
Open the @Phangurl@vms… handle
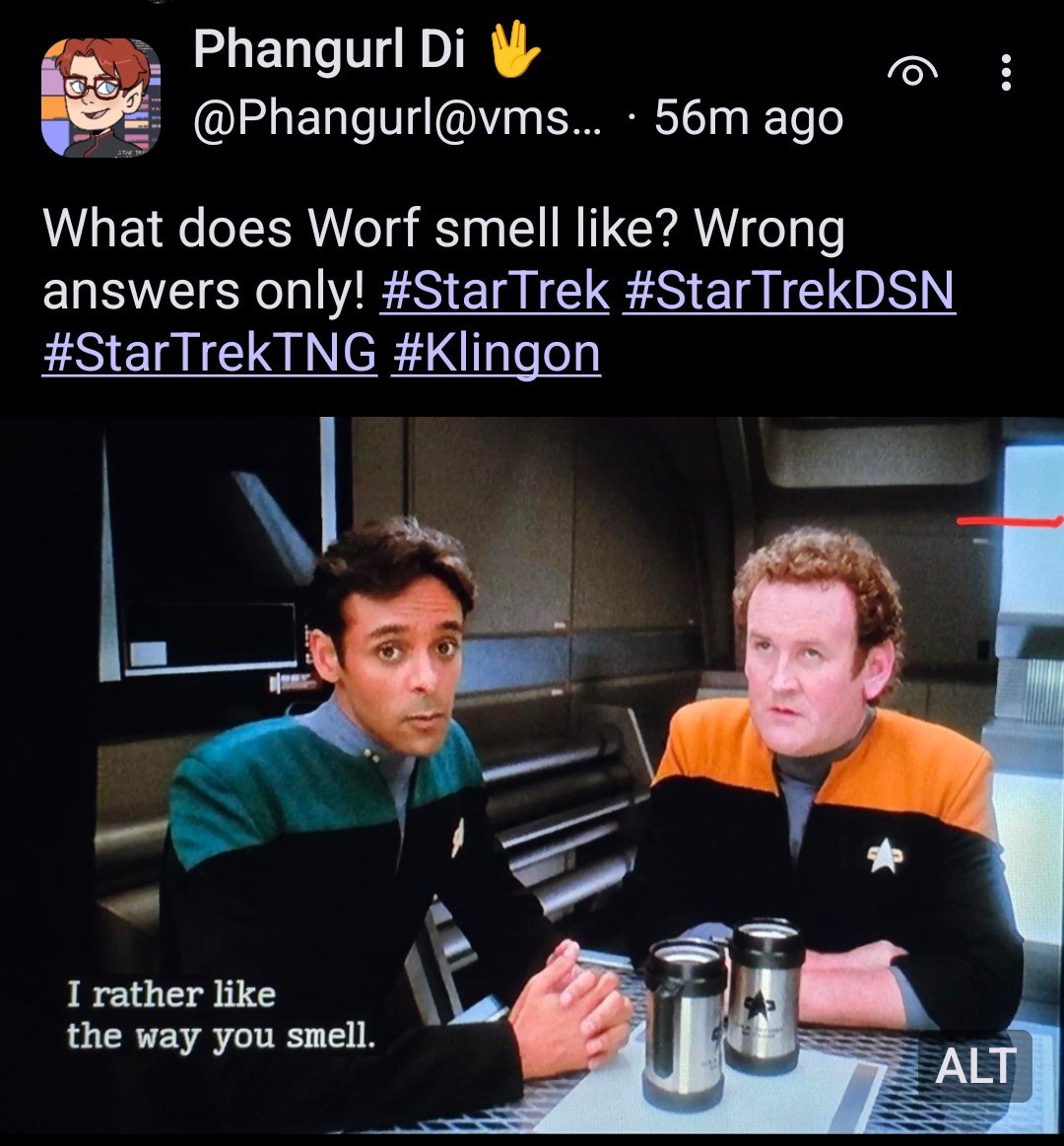tap(398, 118)
